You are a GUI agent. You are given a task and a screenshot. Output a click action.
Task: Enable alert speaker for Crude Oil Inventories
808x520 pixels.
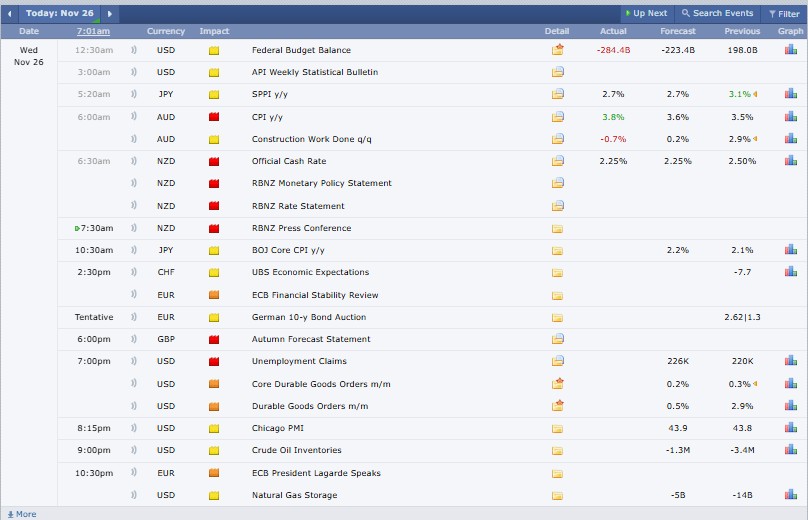tap(134, 450)
